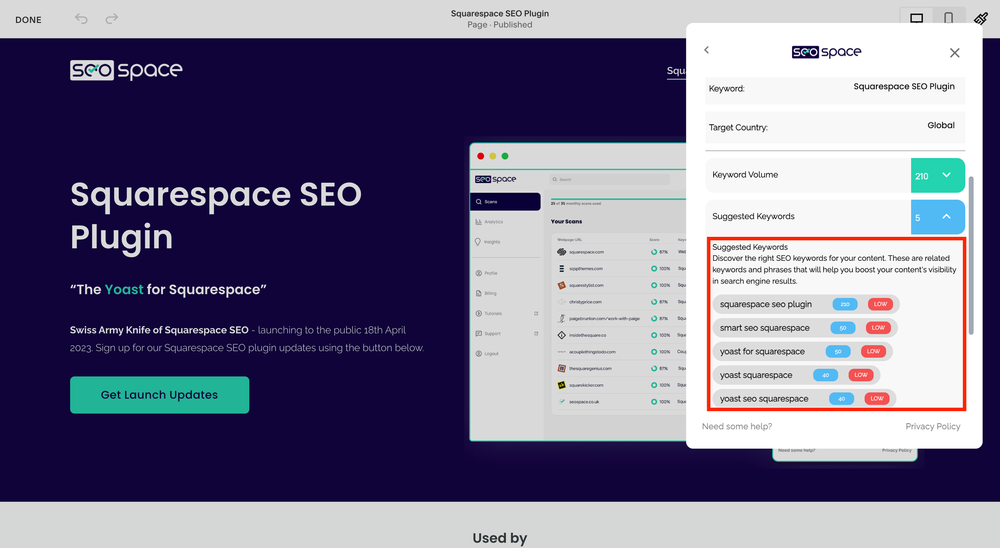Screen dimensions: 1000x548
Task: Click the Get Launch Updates button
Action: 159,395
